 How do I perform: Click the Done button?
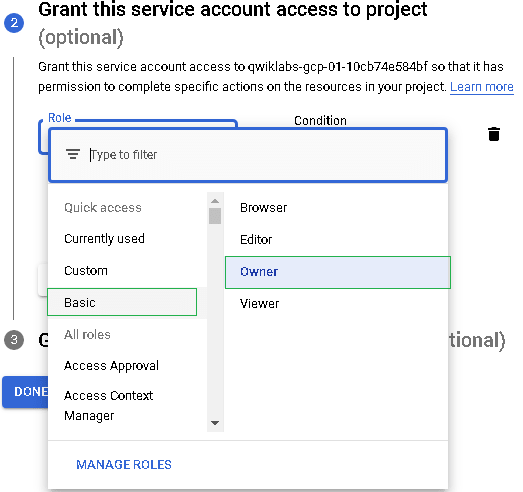point(25,392)
